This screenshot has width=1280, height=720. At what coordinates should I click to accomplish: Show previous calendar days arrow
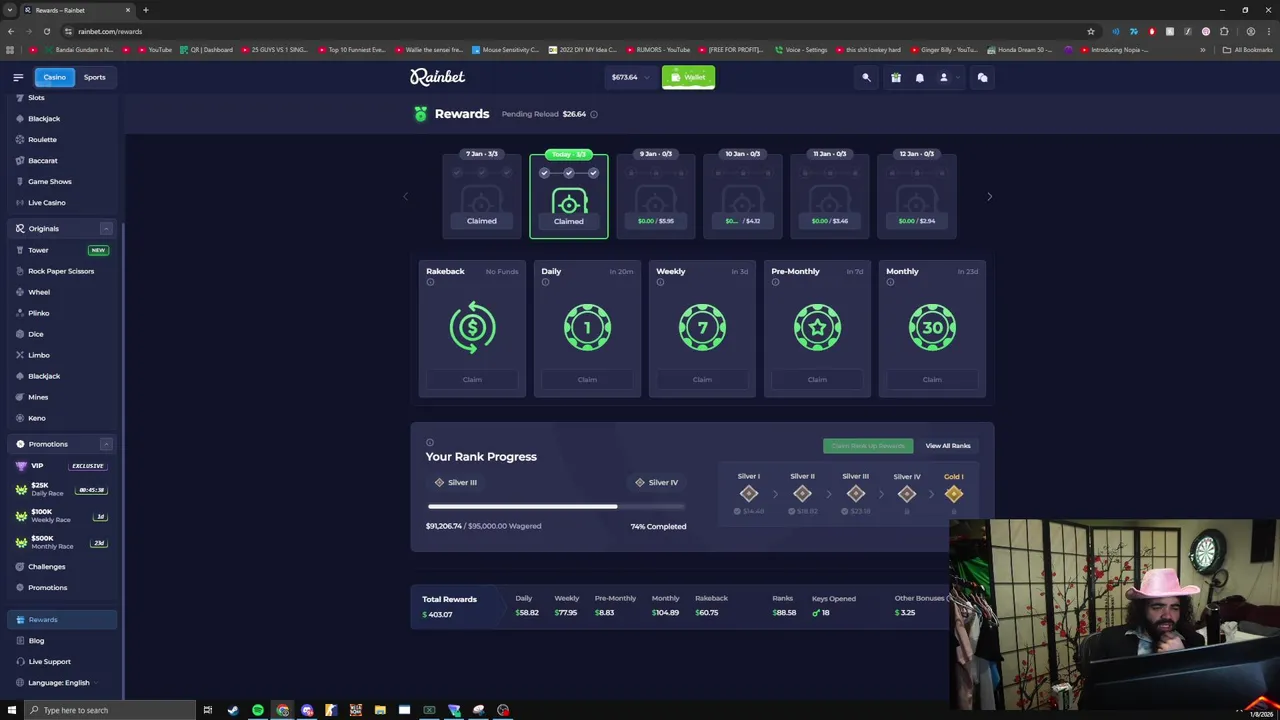tap(405, 196)
